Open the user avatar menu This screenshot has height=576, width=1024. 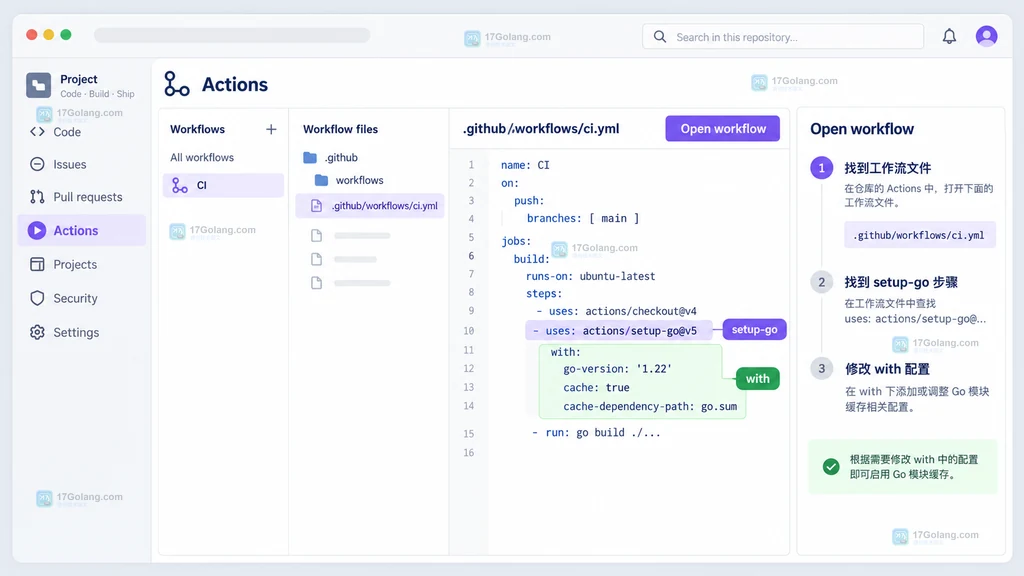coord(986,36)
